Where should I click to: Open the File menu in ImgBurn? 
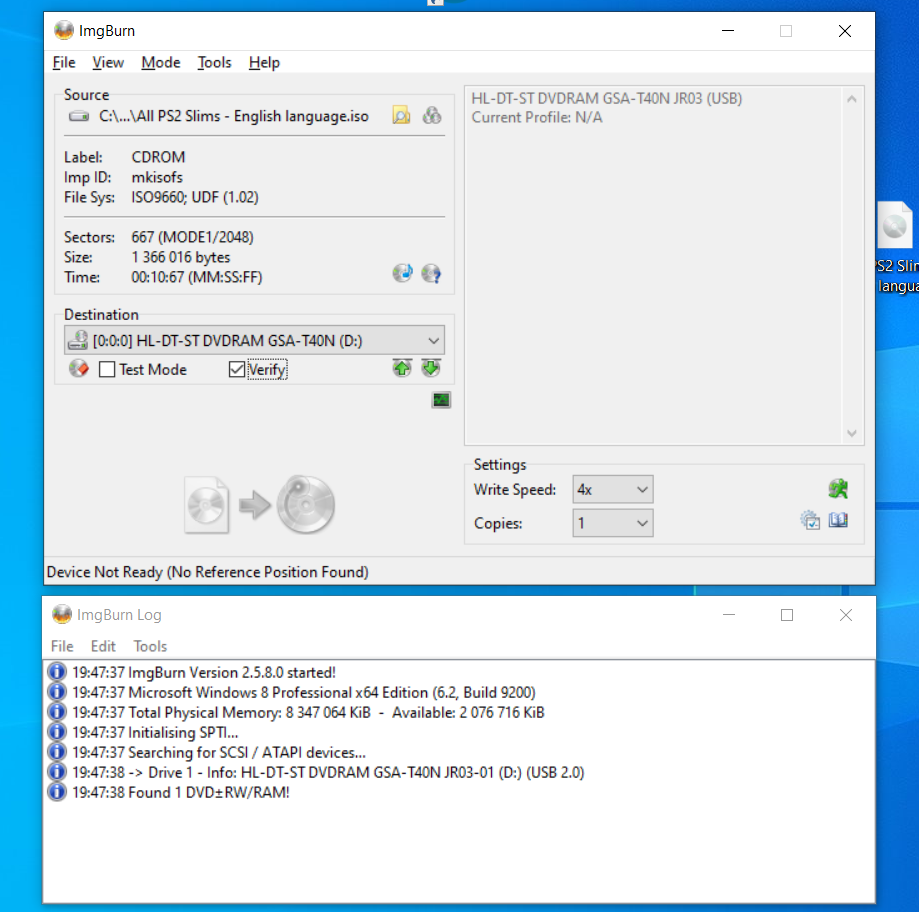pyautogui.click(x=64, y=62)
